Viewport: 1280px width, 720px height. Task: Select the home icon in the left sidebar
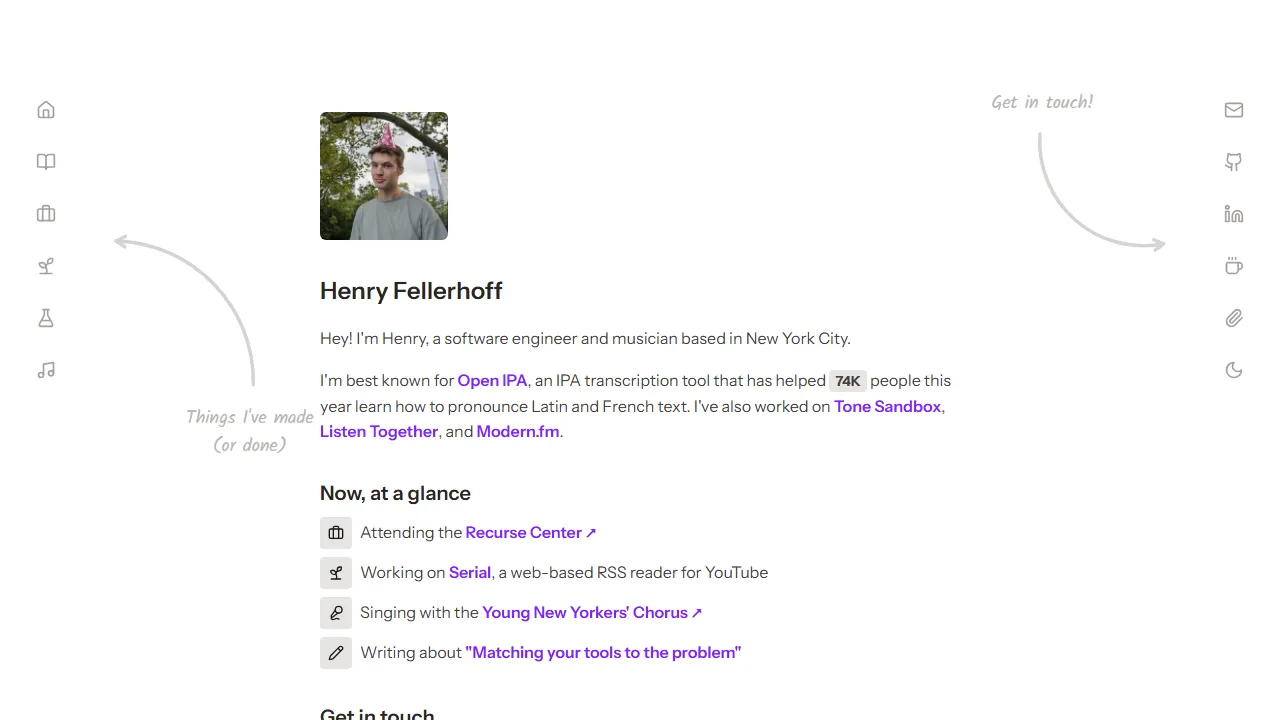(x=45, y=109)
